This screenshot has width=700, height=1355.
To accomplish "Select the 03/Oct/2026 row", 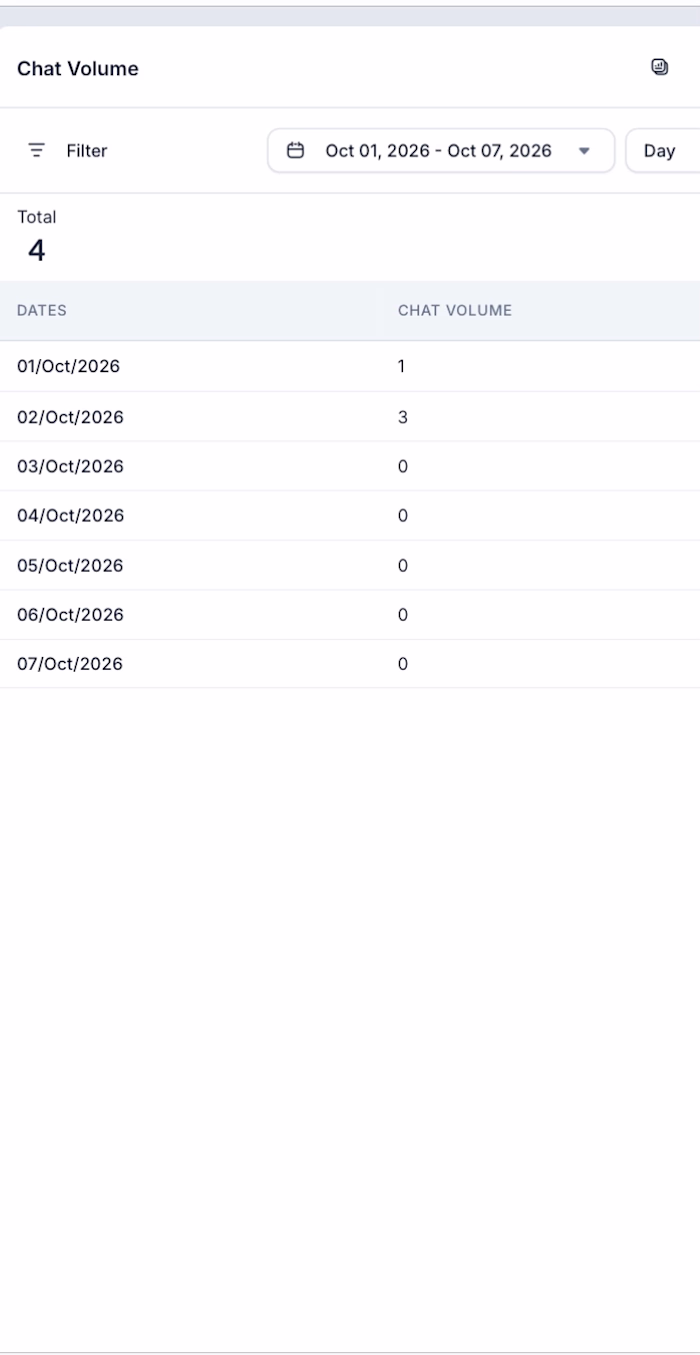I will click(x=350, y=466).
